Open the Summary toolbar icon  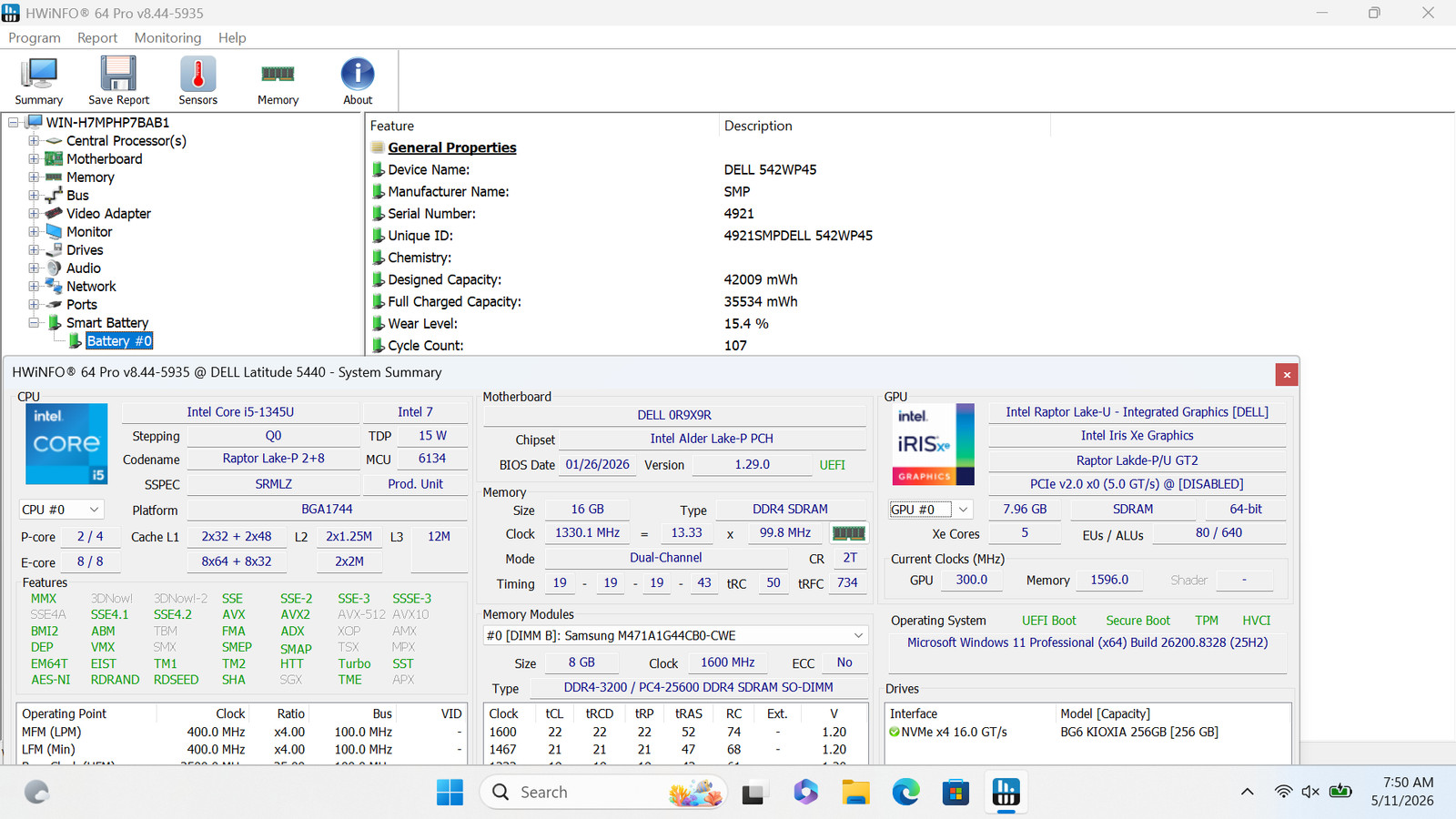(38, 81)
